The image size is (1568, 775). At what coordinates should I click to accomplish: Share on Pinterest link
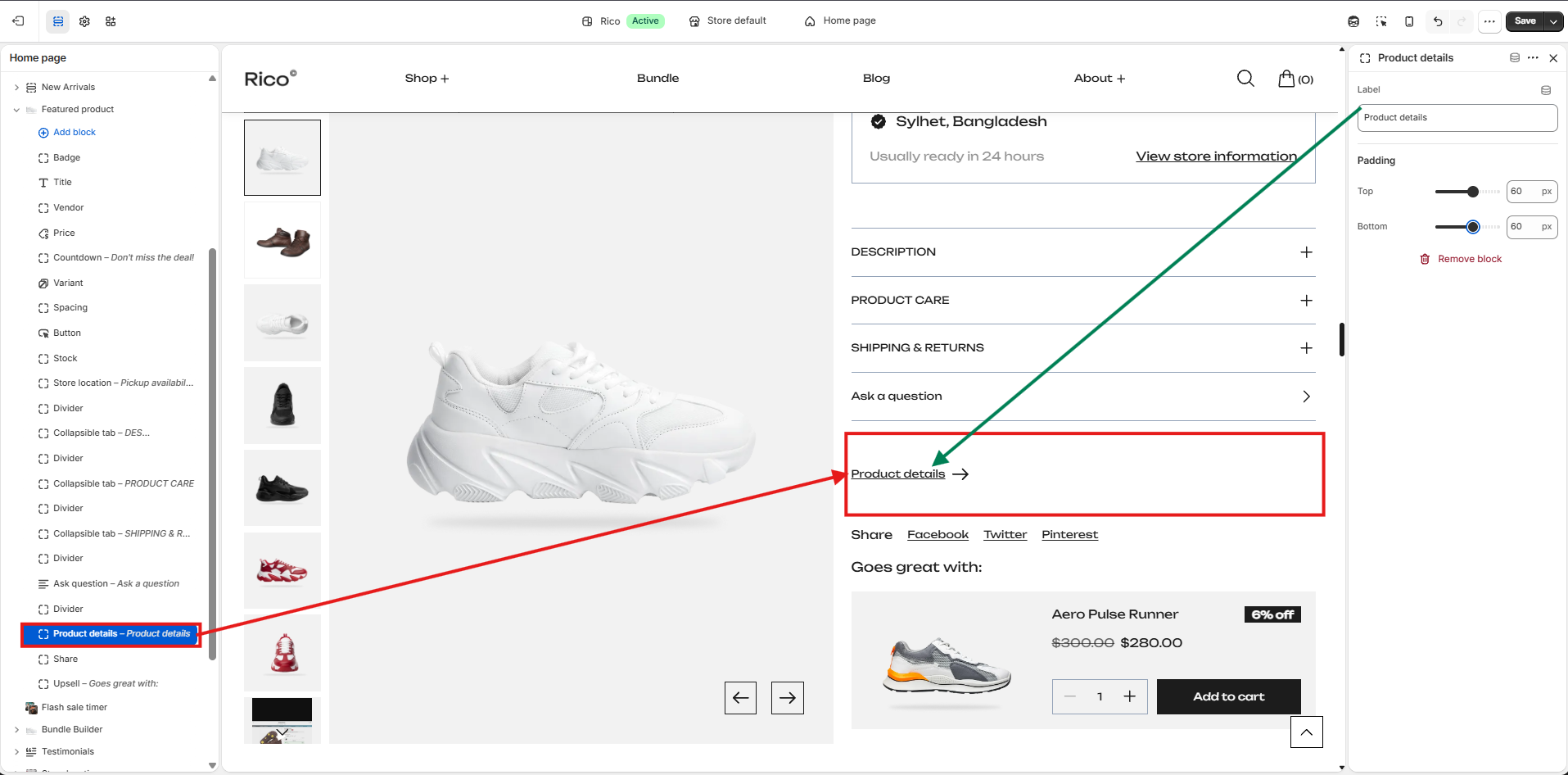1069,535
